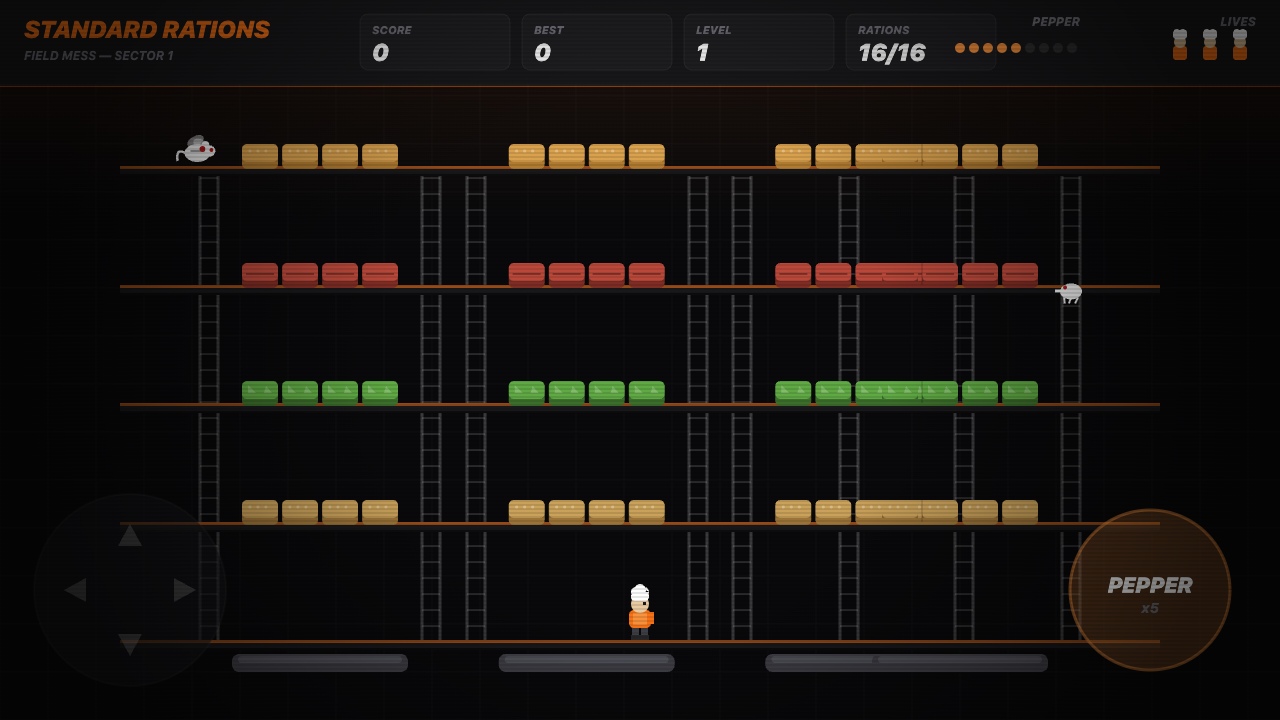The height and width of the screenshot is (720, 1280).
Task: Click the first chef life icon
Action: [1180, 45]
